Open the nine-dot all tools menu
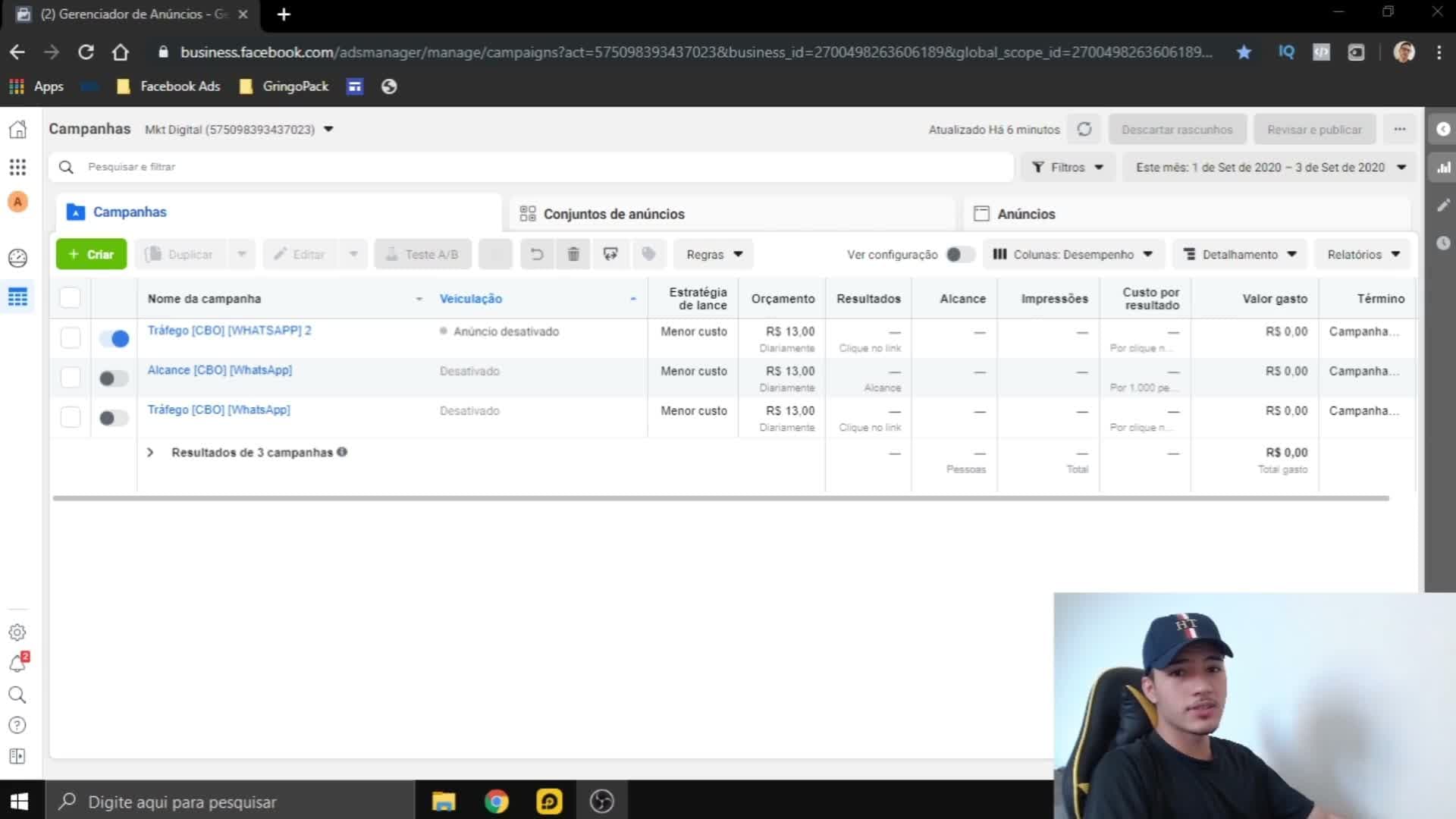The width and height of the screenshot is (1456, 819). point(17,167)
